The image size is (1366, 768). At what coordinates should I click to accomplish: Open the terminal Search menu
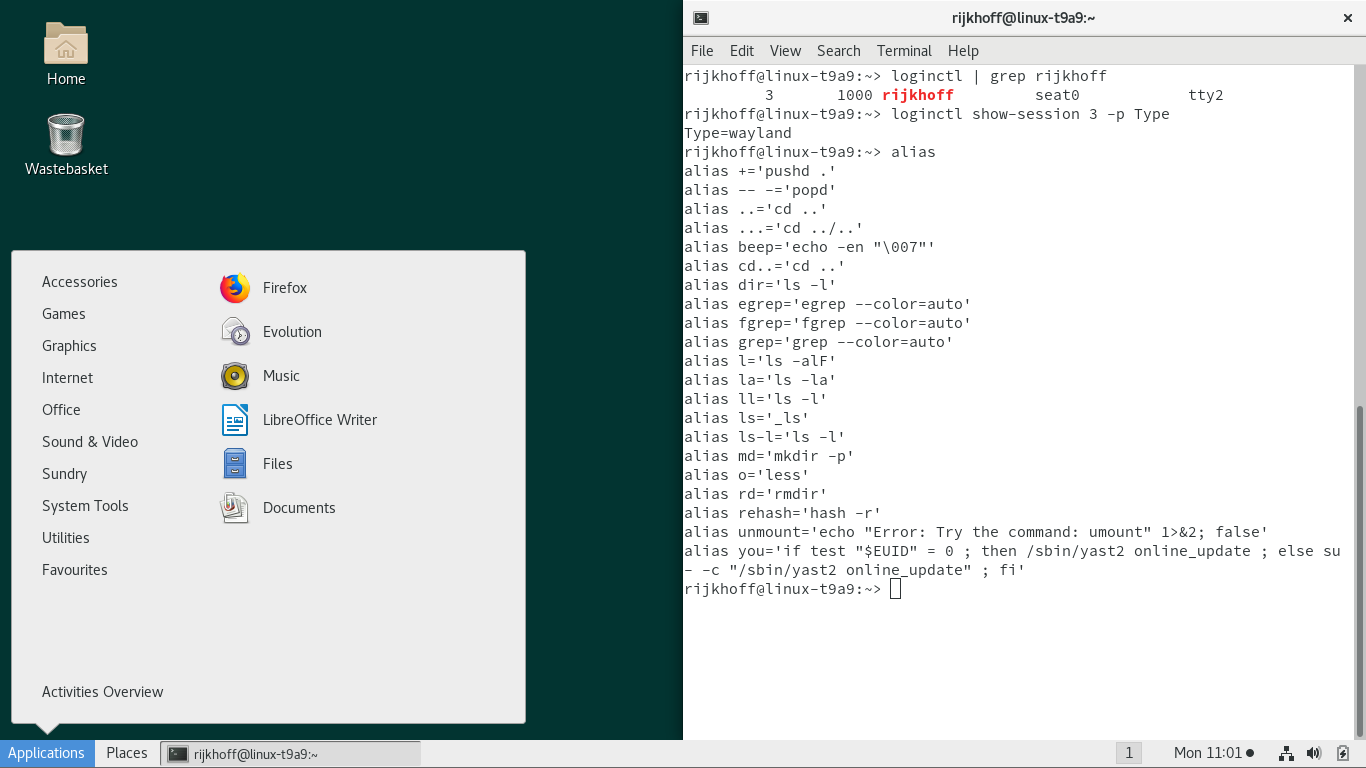pyautogui.click(x=838, y=51)
